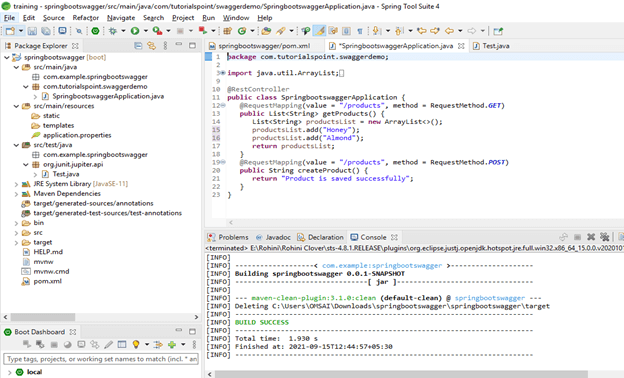Image resolution: width=624 pixels, height=378 pixels.
Task: Collapse the springbootswagger project node
Action: pyautogui.click(x=7, y=57)
